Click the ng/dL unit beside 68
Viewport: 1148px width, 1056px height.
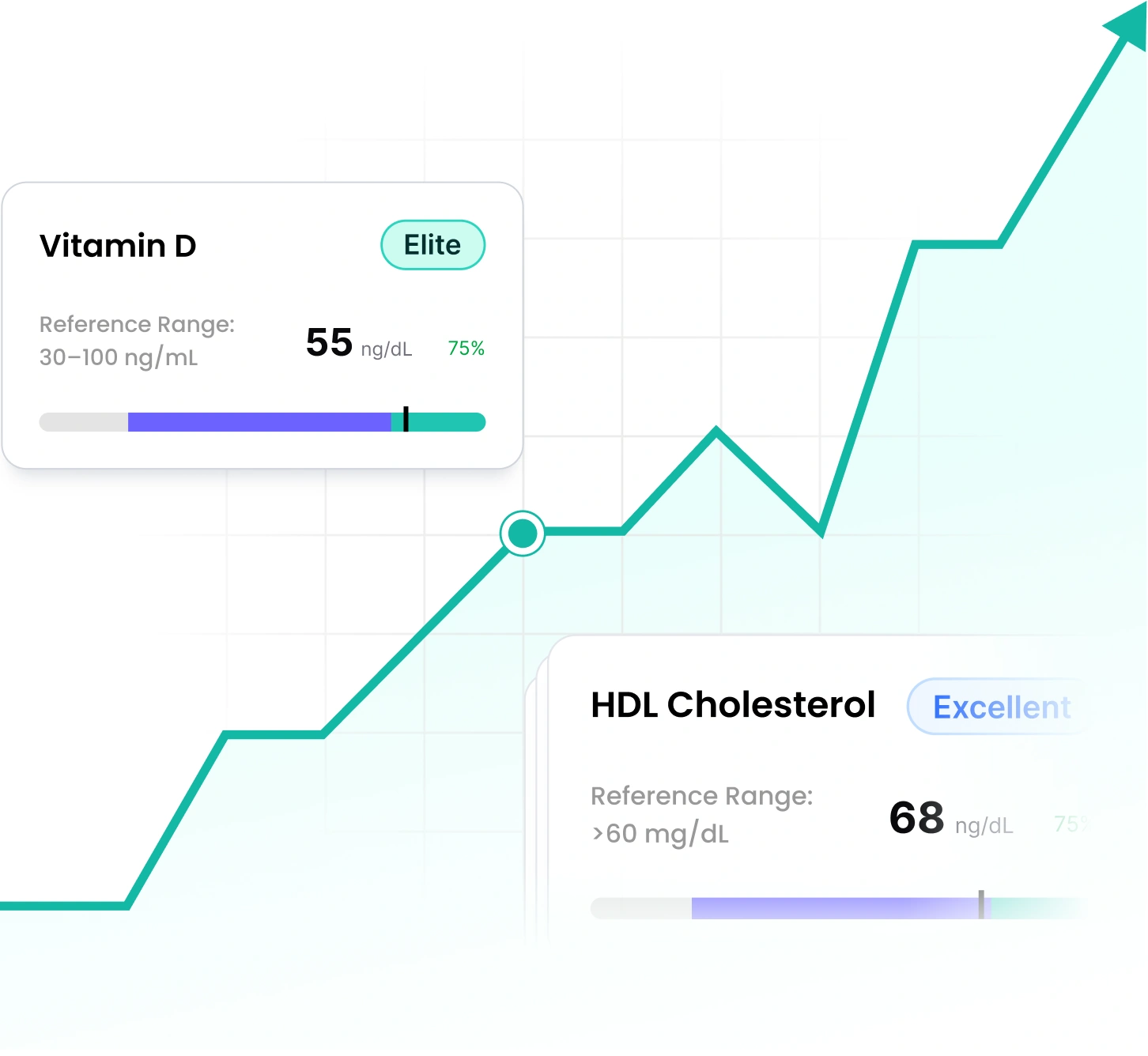coord(984,826)
